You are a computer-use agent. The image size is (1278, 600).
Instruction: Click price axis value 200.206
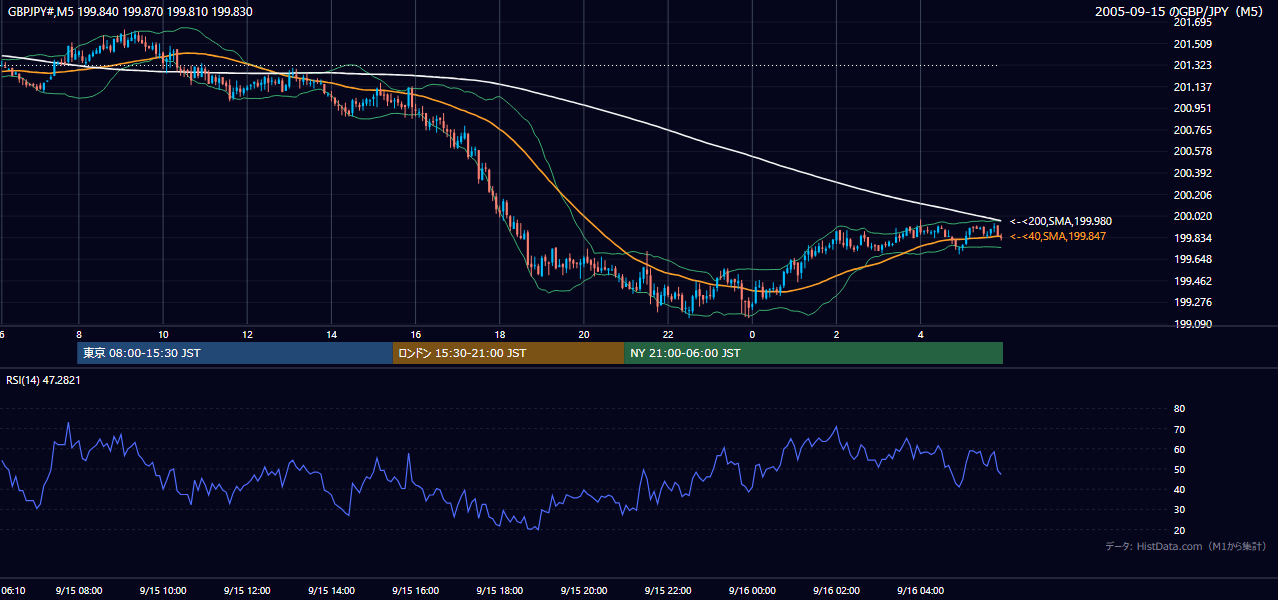[1191, 195]
